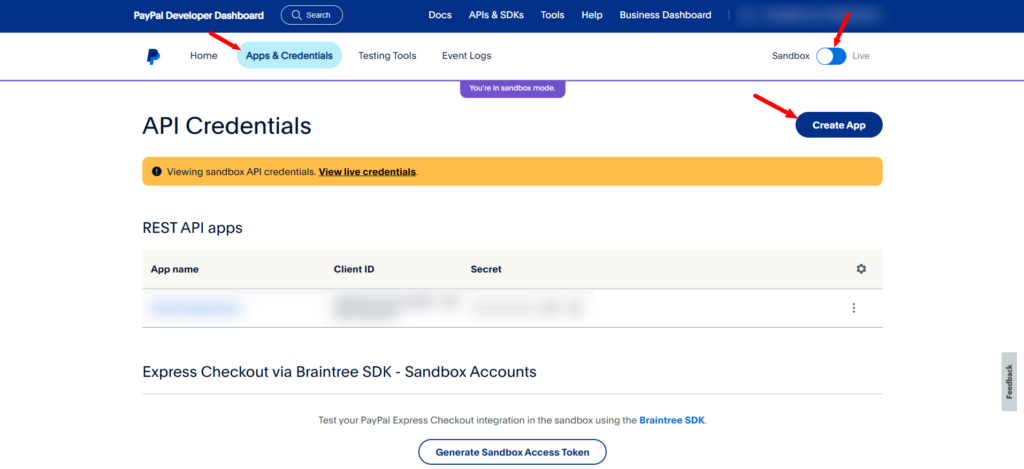Open the blurred app name link
1024x469 pixels.
pos(195,308)
